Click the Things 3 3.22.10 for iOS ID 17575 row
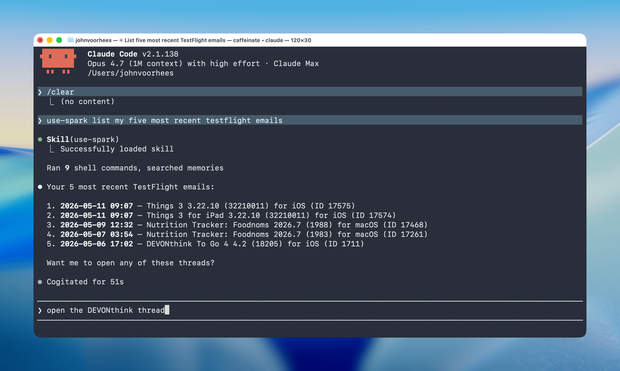620x371 pixels. 201,206
